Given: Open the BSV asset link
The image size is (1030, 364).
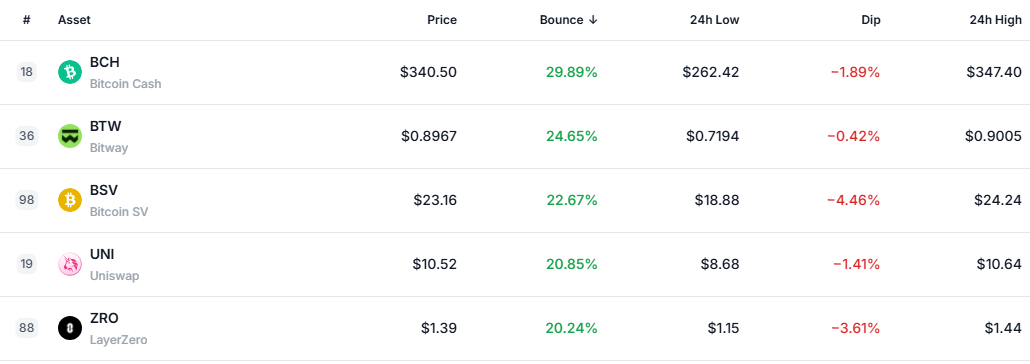Looking at the screenshot, I should click(x=104, y=190).
